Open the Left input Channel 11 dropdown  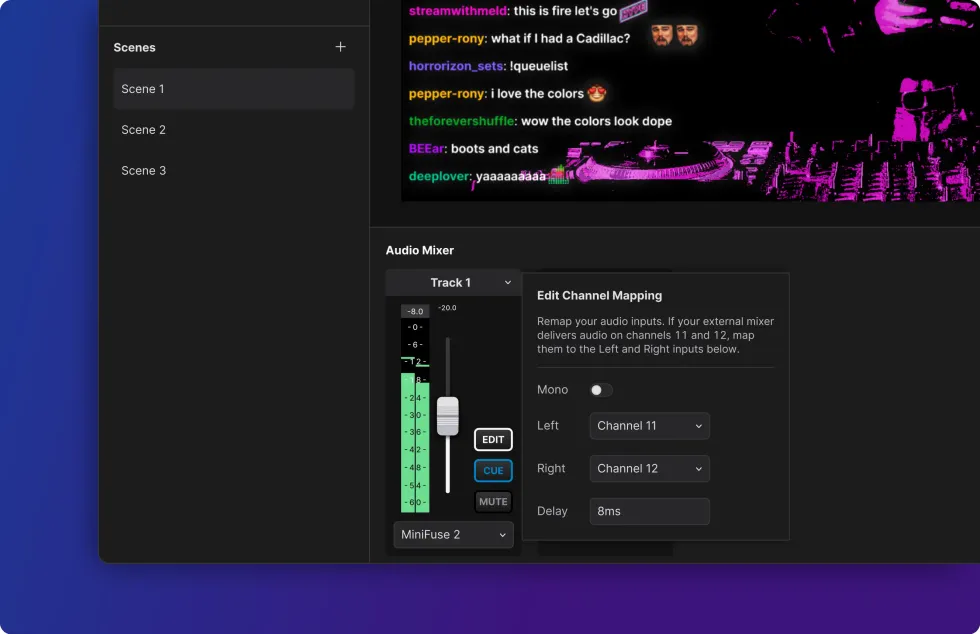point(649,426)
